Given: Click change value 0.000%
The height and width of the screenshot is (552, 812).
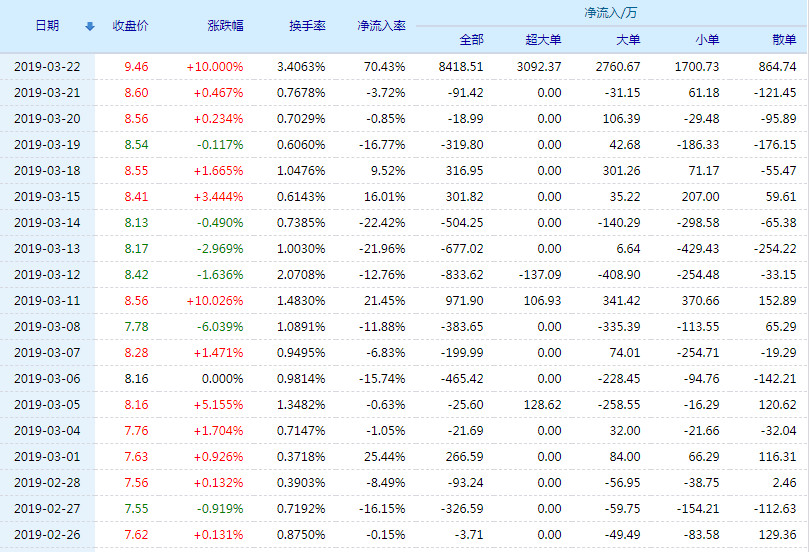Looking at the screenshot, I should 223,379.
